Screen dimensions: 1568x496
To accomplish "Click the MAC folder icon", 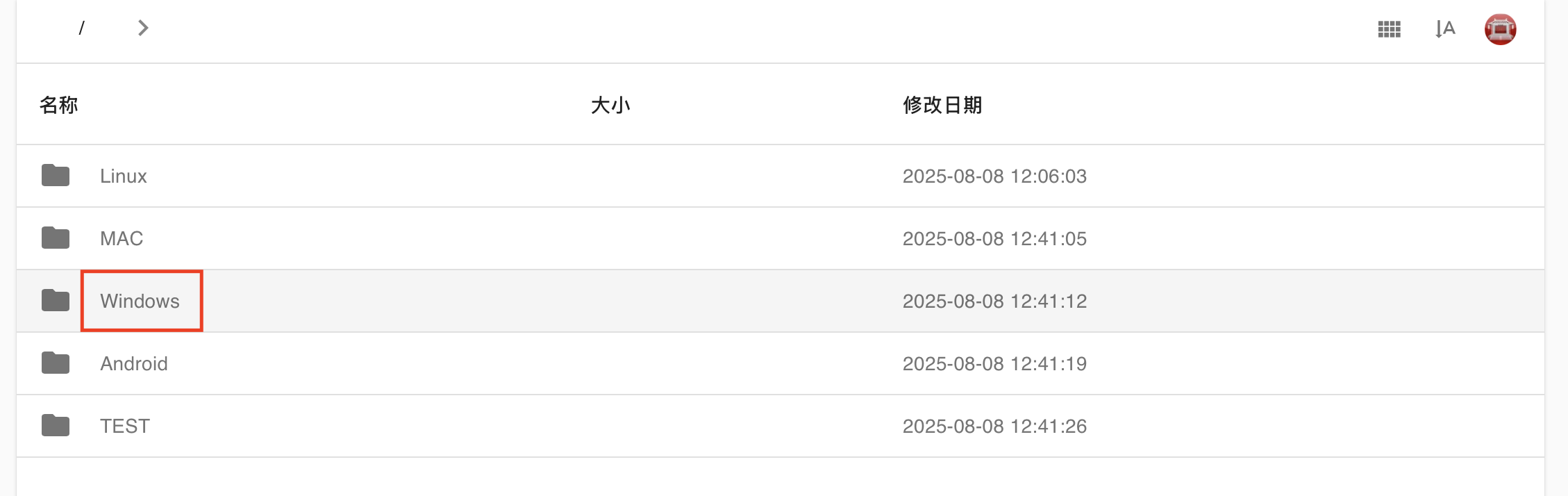I will coord(56,238).
